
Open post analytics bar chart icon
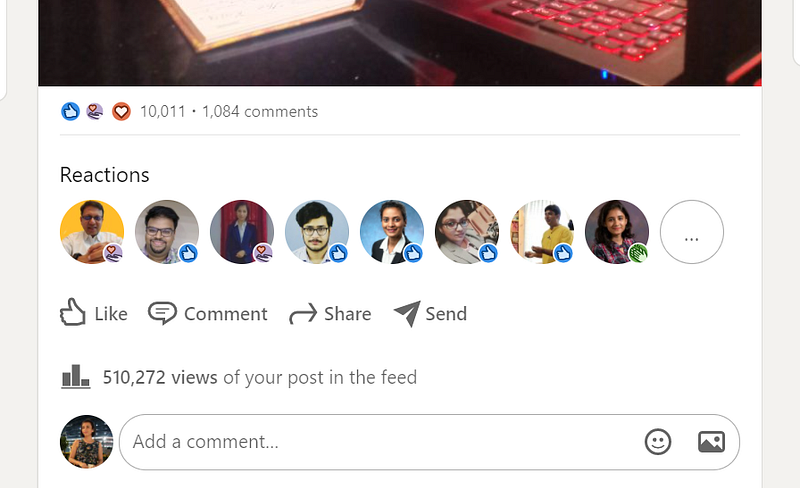(x=76, y=377)
